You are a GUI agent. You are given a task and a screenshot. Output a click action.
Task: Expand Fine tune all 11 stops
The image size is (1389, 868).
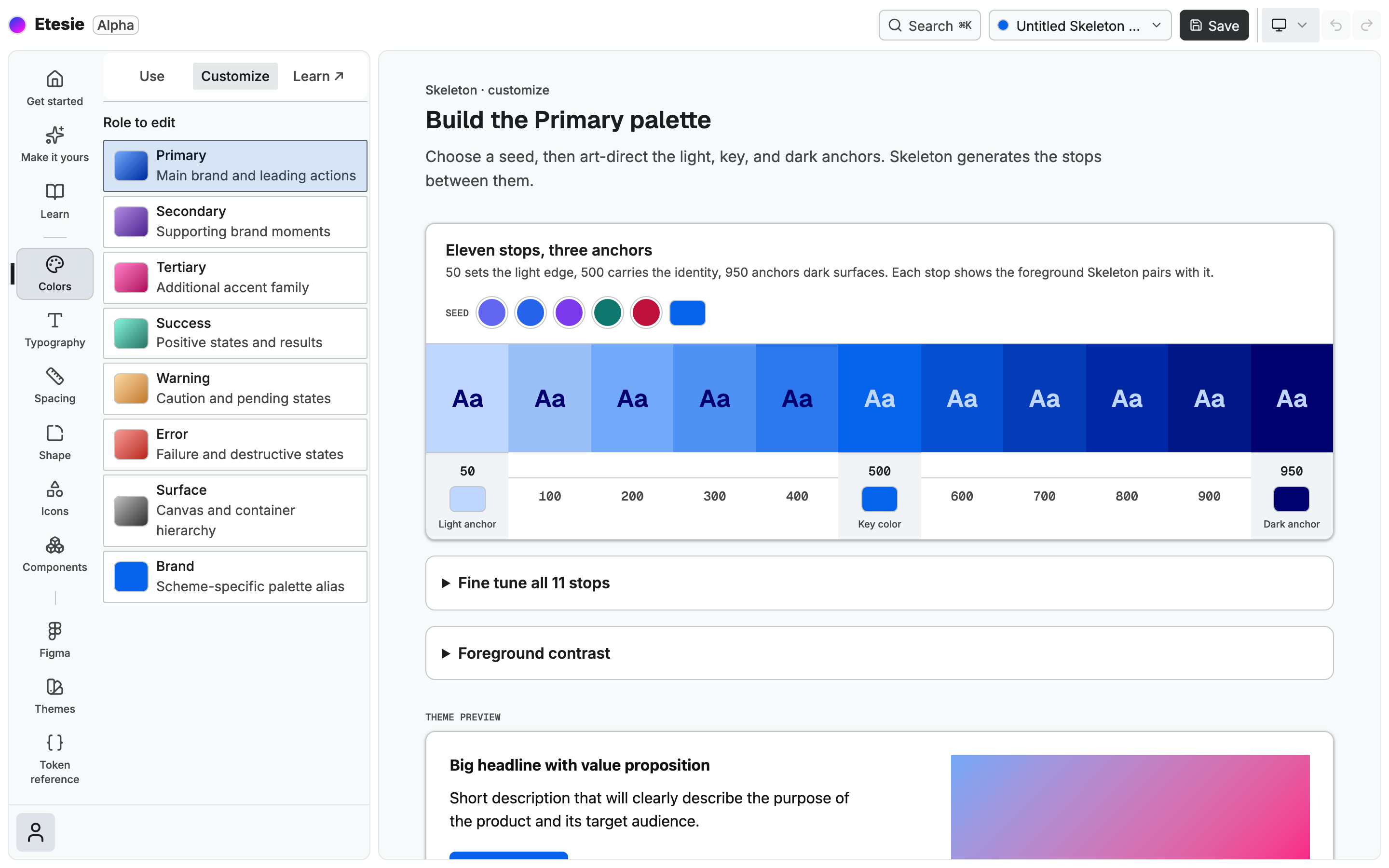[x=879, y=583]
